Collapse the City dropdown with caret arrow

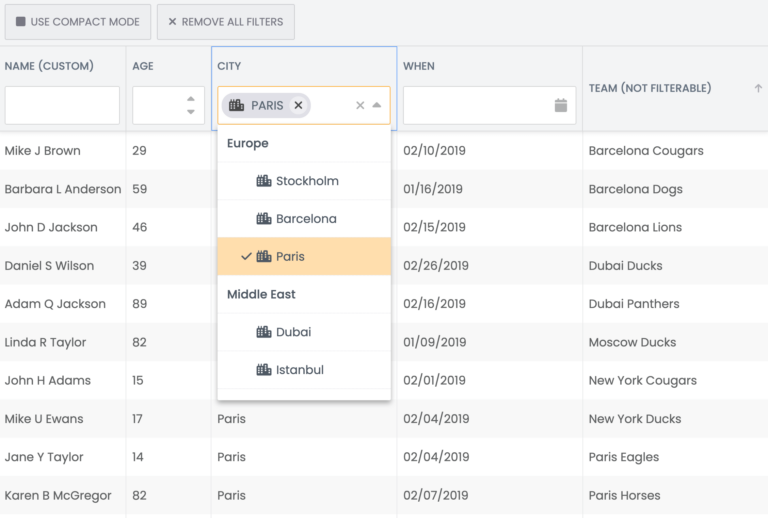pyautogui.click(x=377, y=105)
